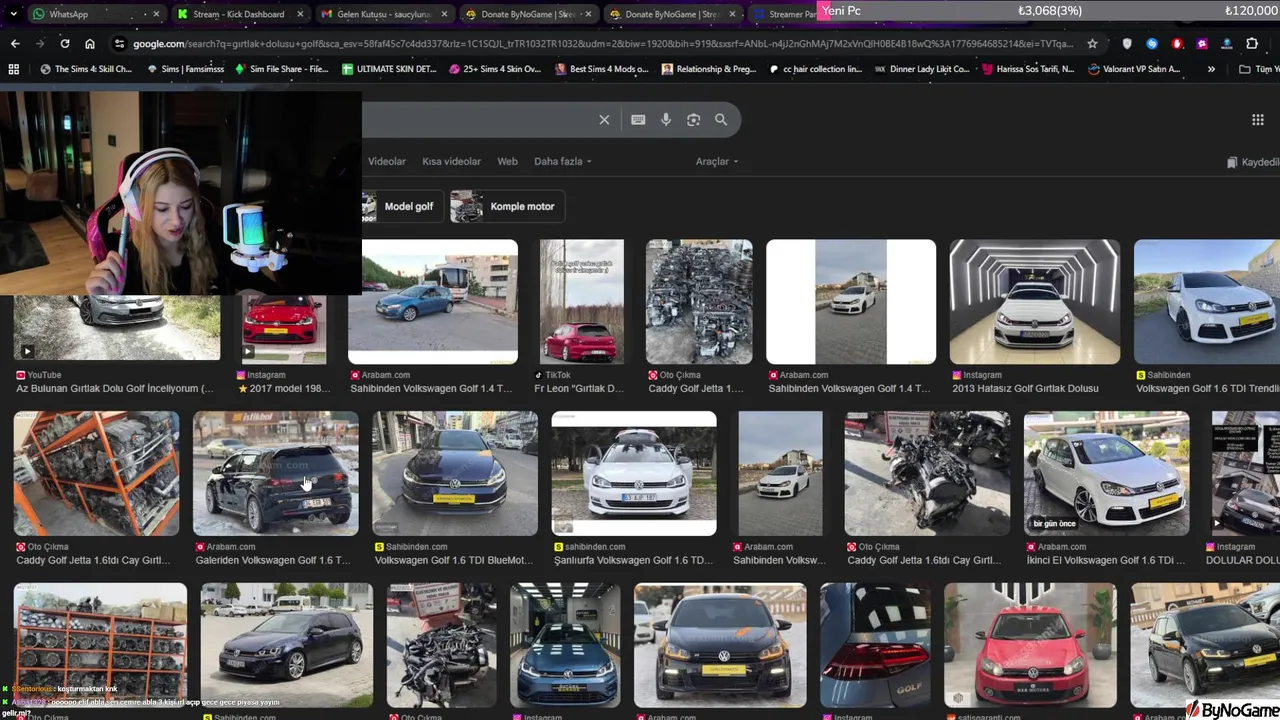
Task: Open the Galeriden Volkswagen Golf black car thumbnail
Action: [x=276, y=474]
